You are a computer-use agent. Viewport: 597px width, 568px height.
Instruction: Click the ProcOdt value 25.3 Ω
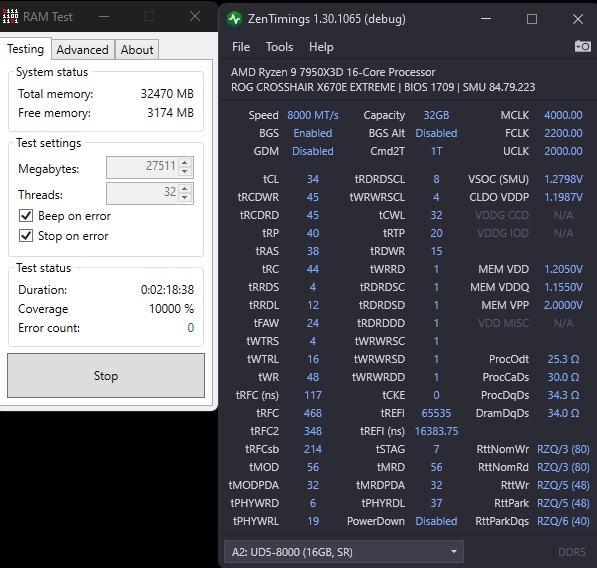(x=563, y=359)
